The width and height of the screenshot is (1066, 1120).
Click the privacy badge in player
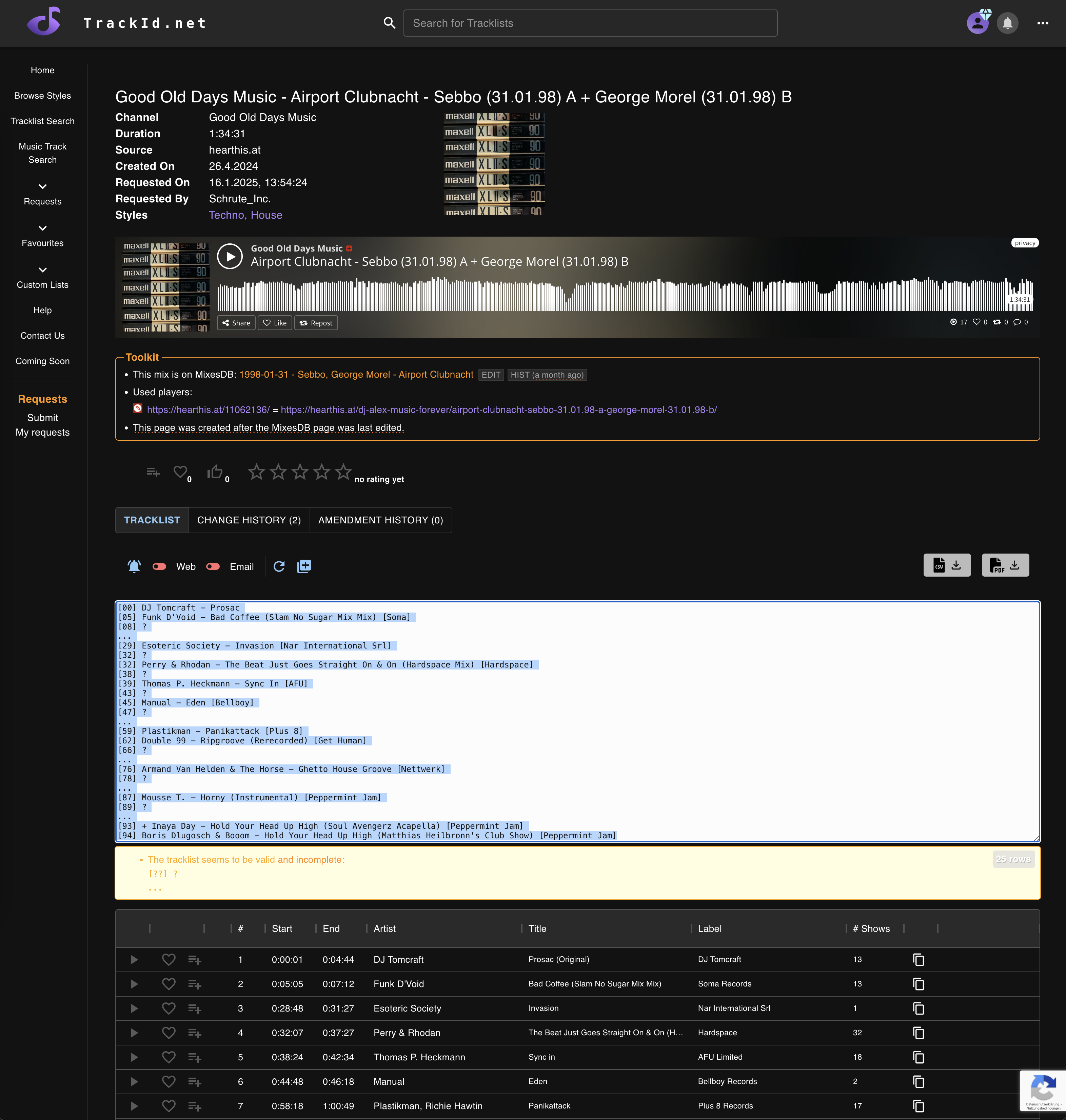1025,243
